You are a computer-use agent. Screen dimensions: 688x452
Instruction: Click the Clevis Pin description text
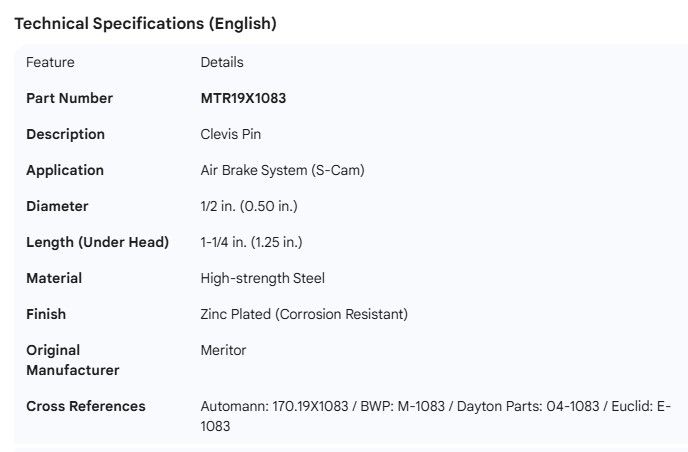pyautogui.click(x=231, y=134)
